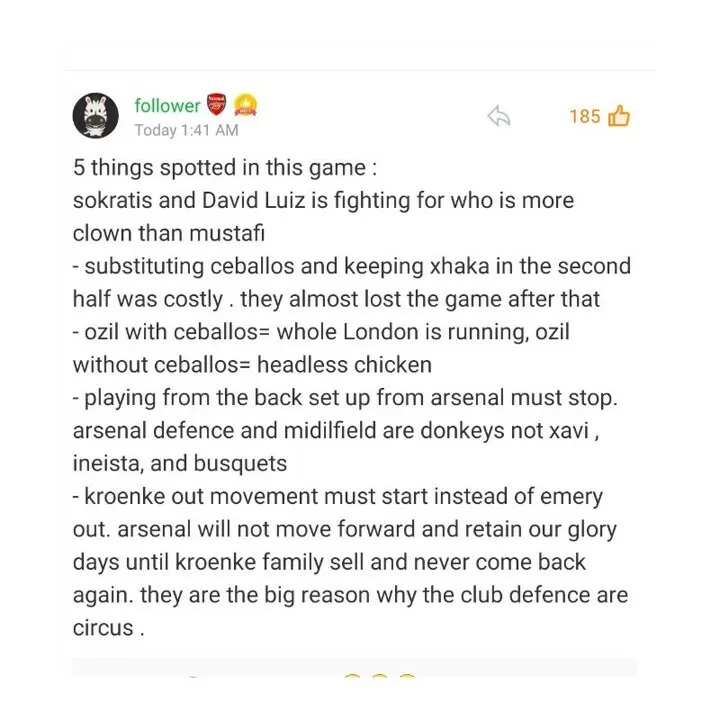Image resolution: width=720 pixels, height=720 pixels.
Task: Click the "whole London is running" line
Action: (321, 332)
